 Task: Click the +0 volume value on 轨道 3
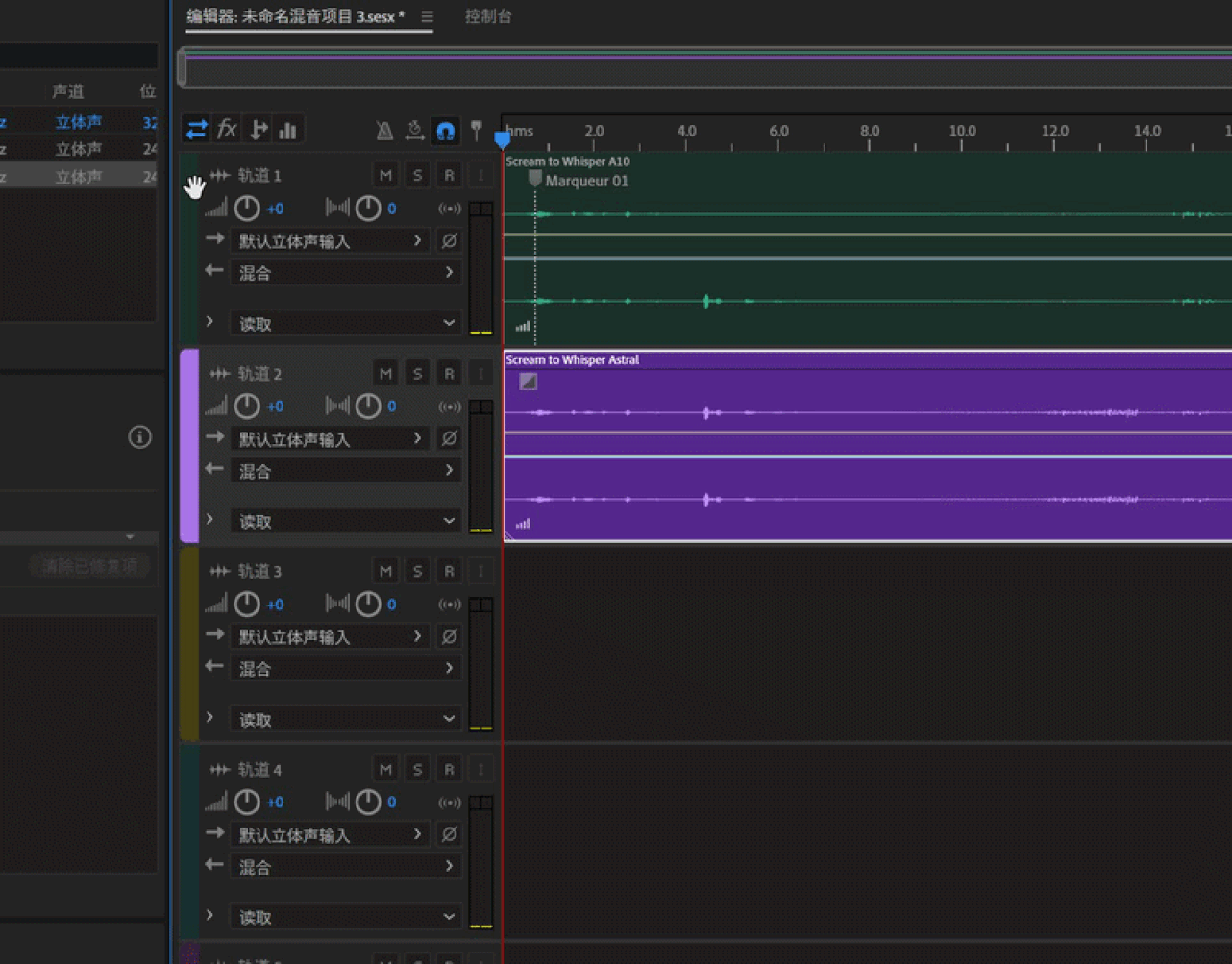(x=275, y=605)
